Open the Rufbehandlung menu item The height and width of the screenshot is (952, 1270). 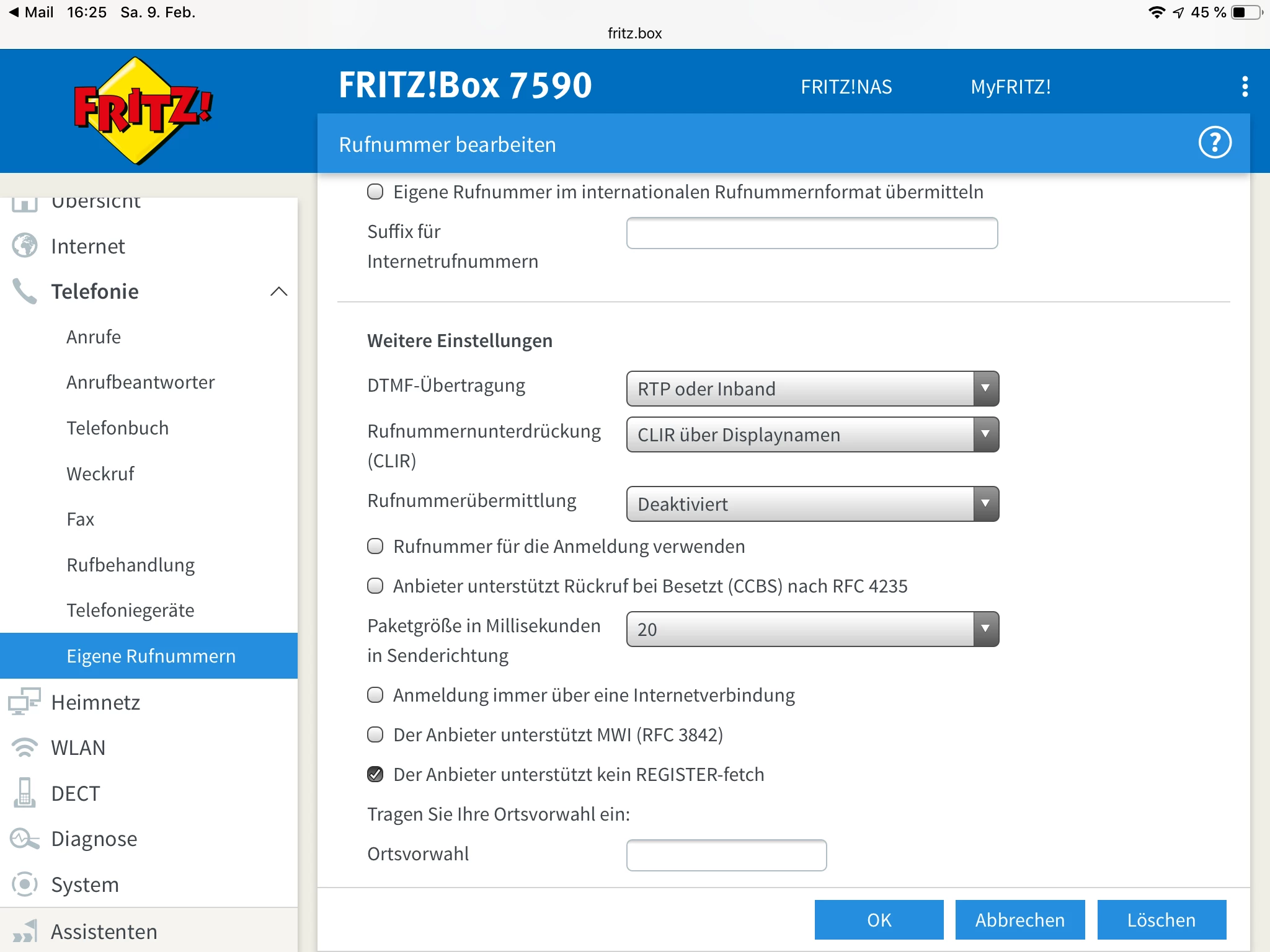(131, 565)
